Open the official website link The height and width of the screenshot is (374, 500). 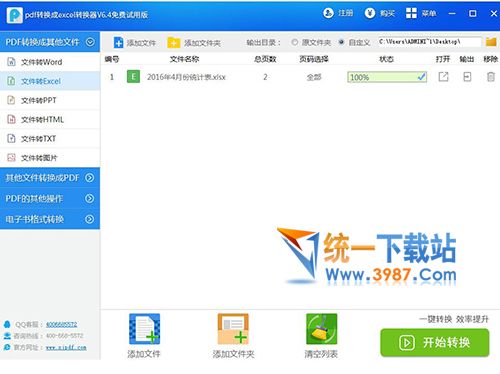(x=66, y=348)
